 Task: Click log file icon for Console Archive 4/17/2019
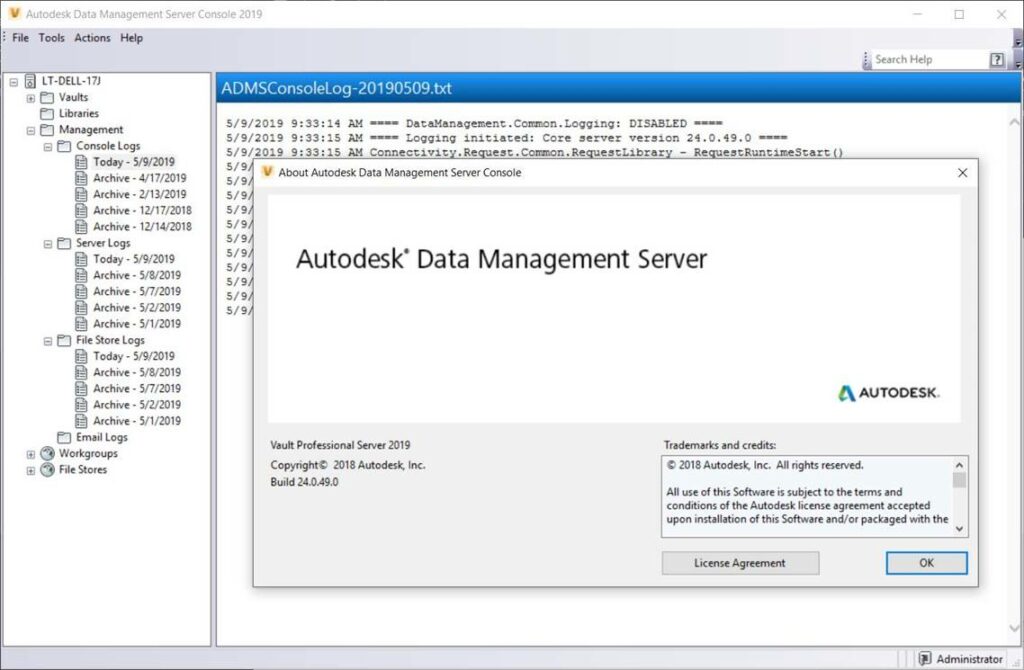pyautogui.click(x=81, y=178)
